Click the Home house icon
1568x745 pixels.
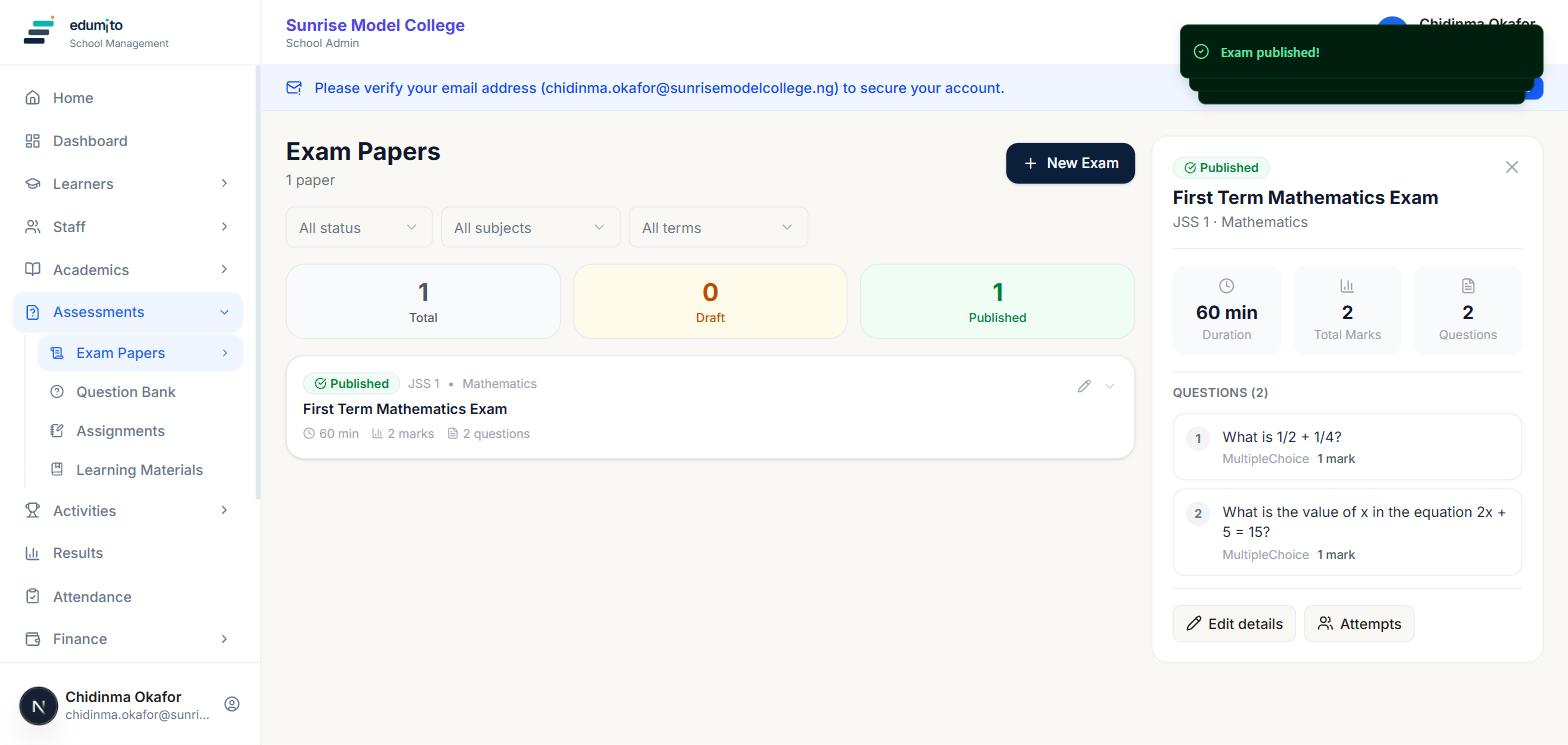(x=33, y=98)
